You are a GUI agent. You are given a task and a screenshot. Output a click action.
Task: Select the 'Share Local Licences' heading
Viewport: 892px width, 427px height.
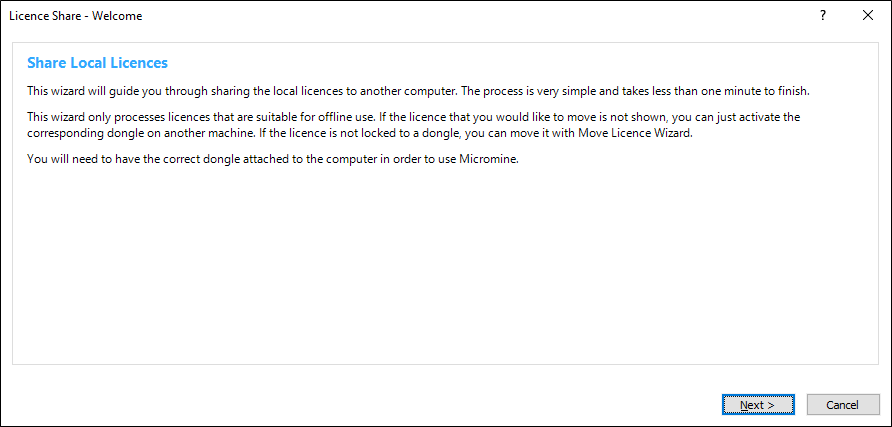click(97, 63)
